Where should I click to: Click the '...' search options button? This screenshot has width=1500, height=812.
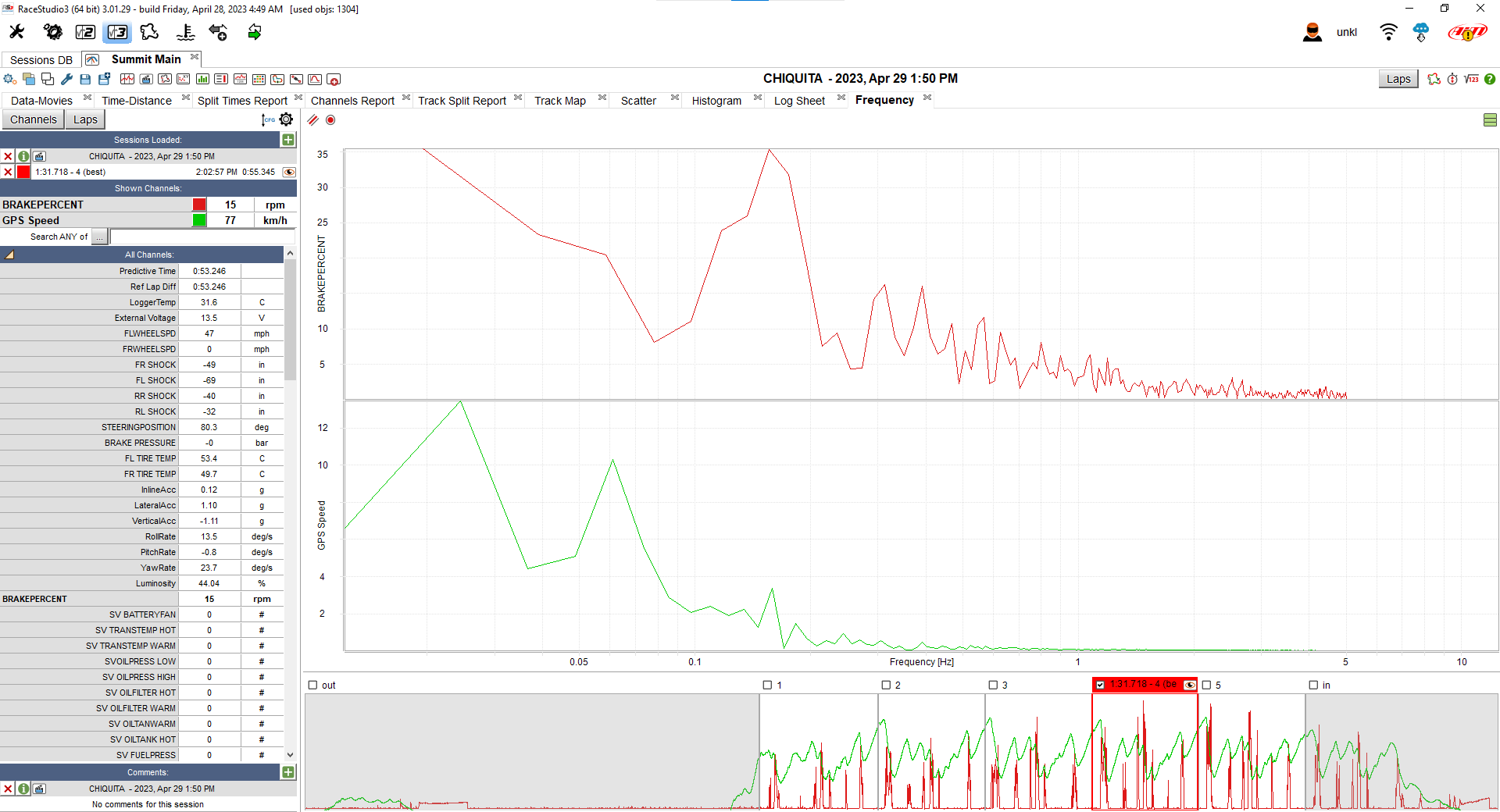(100, 237)
